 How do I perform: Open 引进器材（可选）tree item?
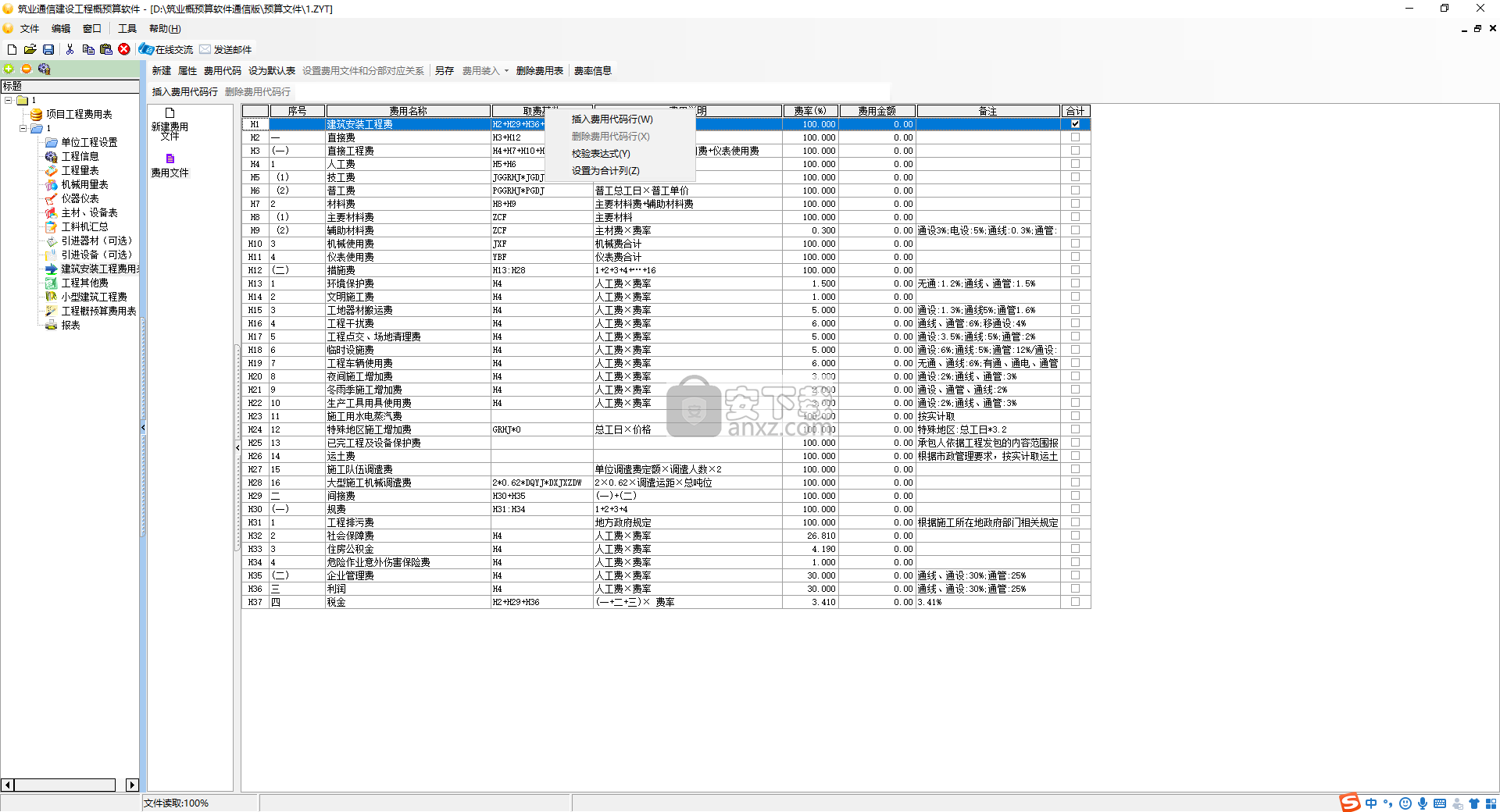coord(97,240)
